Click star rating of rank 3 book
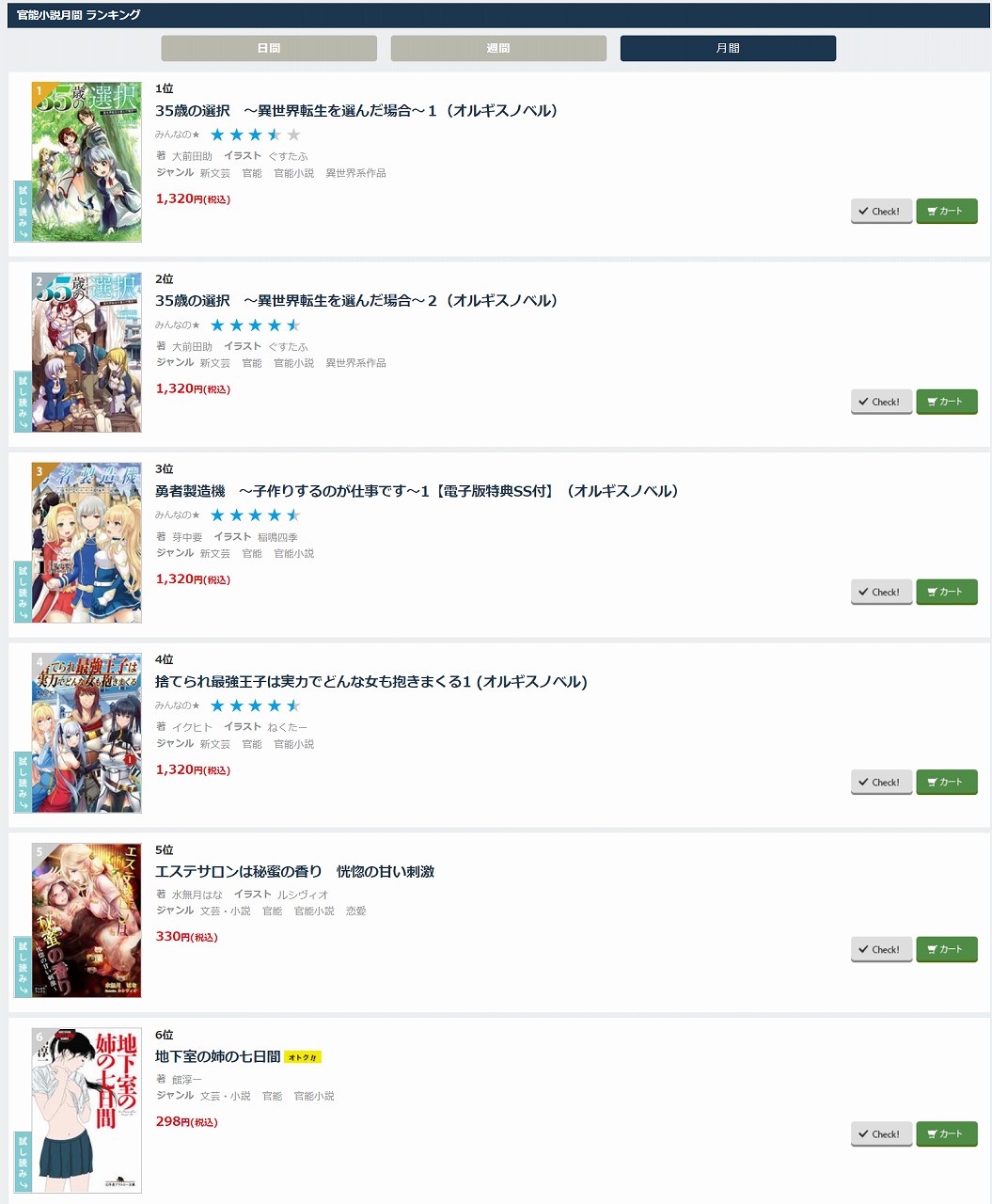This screenshot has width=992, height=1204. click(x=255, y=515)
